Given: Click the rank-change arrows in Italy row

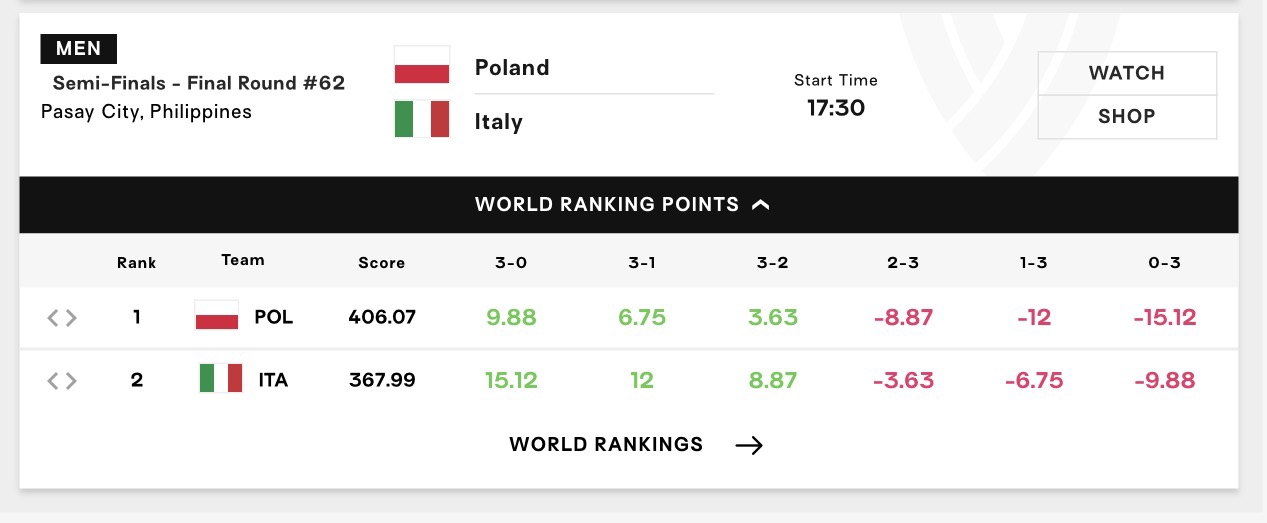Looking at the screenshot, I should (x=62, y=380).
